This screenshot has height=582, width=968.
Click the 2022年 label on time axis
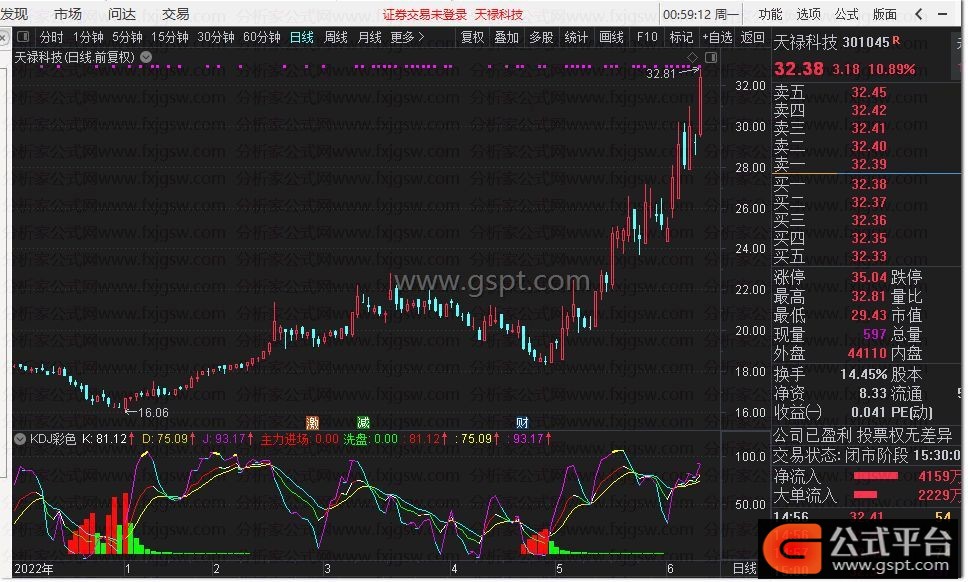click(x=33, y=568)
